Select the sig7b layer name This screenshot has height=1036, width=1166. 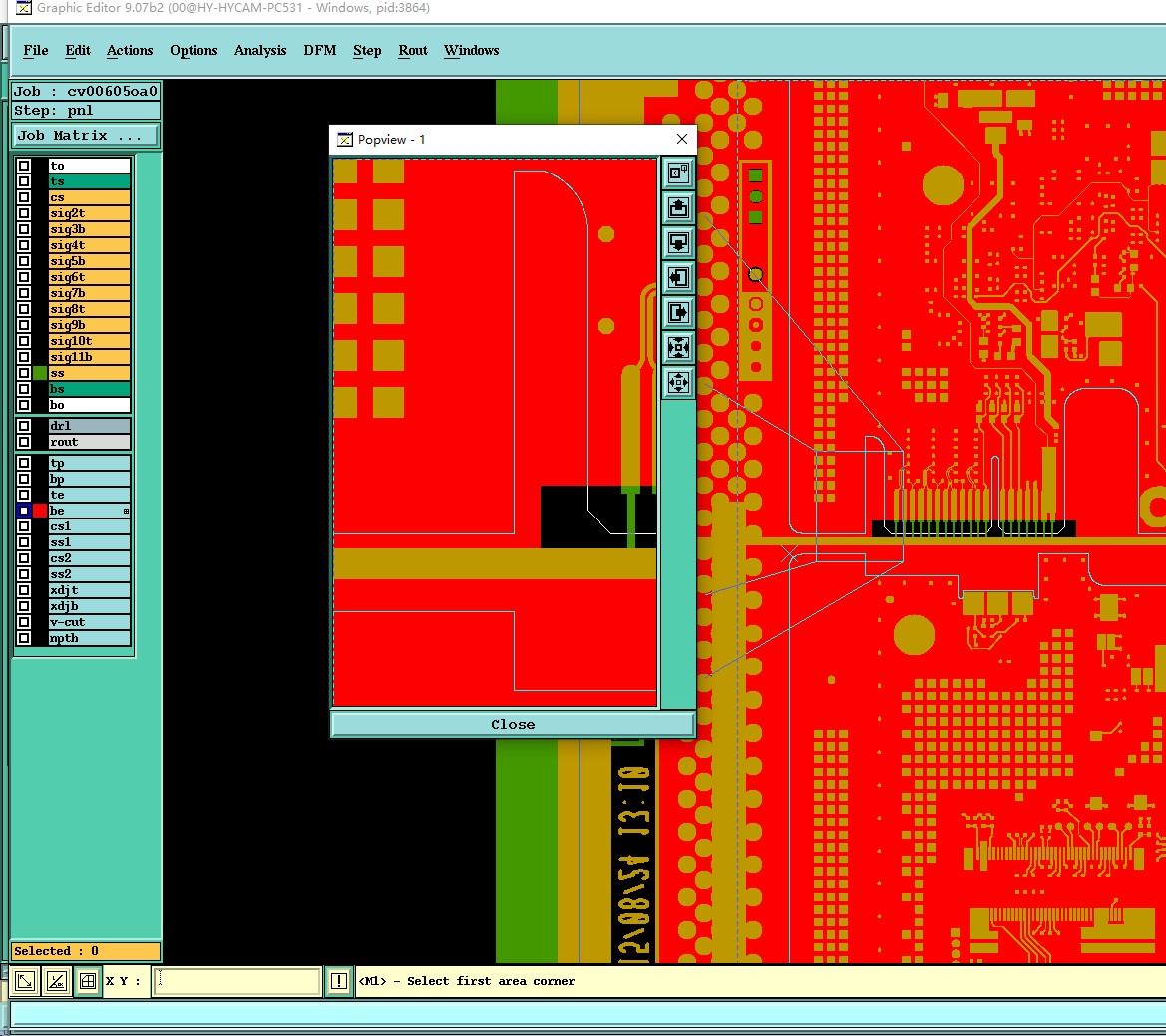[x=89, y=293]
